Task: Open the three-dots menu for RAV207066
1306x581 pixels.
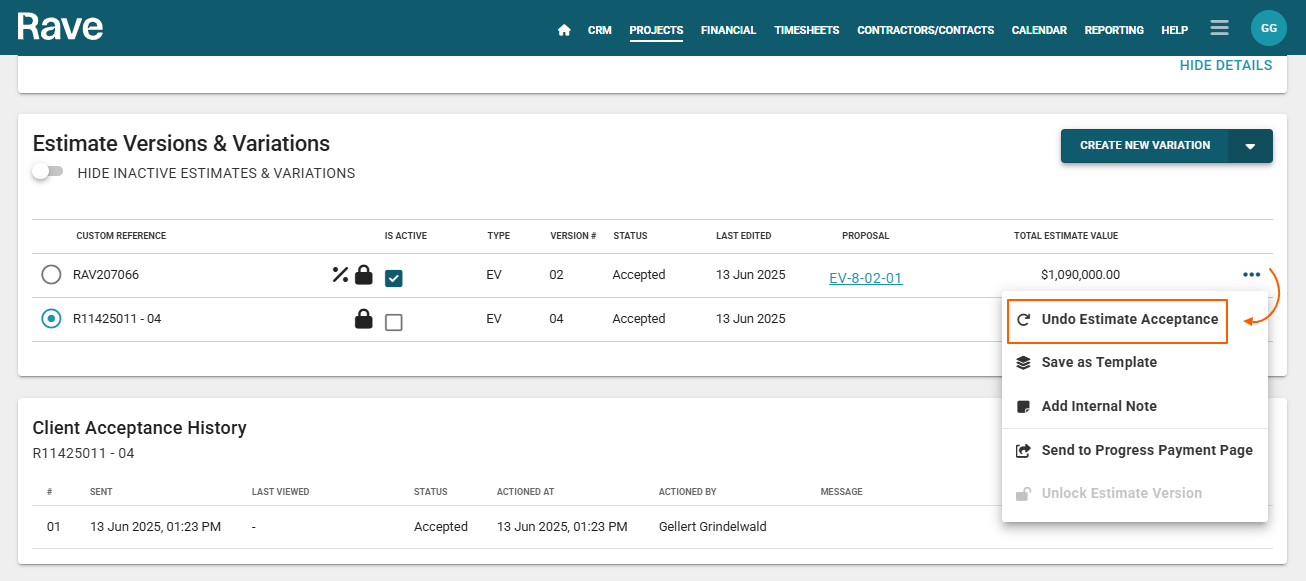Action: [1251, 274]
